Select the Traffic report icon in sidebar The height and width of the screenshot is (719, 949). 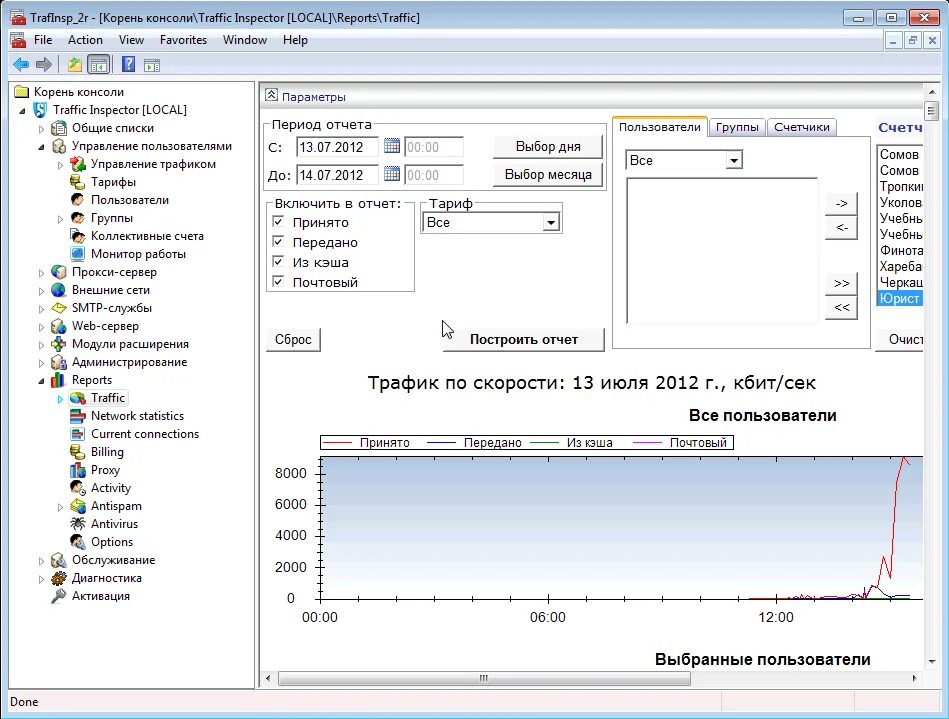coord(76,397)
